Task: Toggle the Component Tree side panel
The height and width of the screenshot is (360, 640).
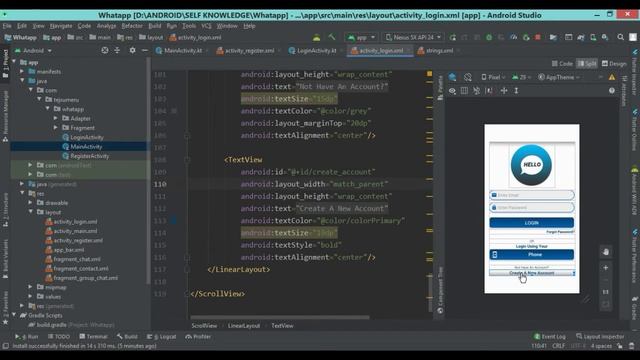Action: (440, 290)
